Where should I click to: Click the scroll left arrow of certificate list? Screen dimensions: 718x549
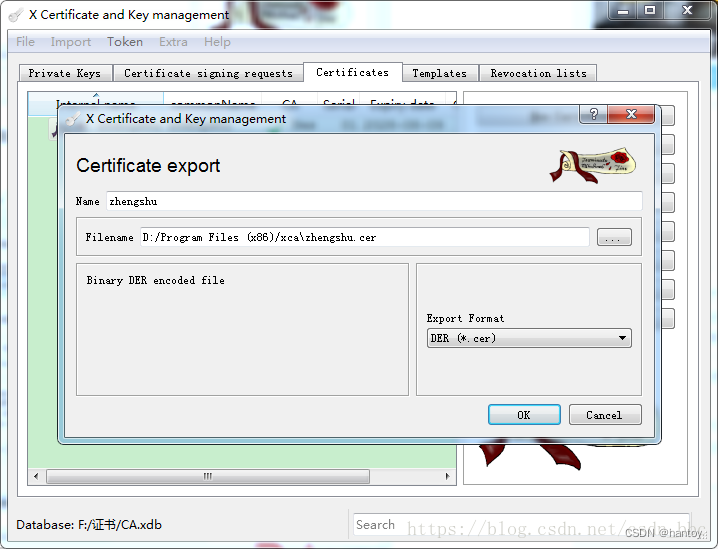[x=36, y=476]
